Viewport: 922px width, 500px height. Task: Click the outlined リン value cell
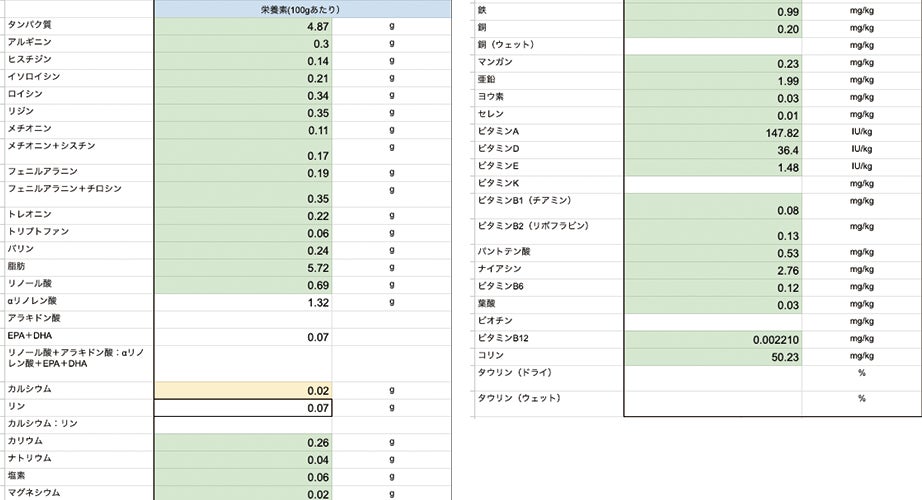pos(243,407)
